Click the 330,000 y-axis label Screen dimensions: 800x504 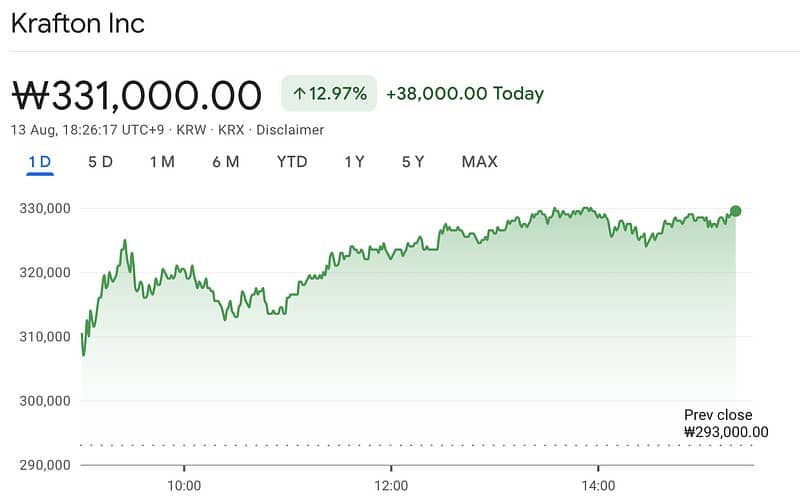coord(45,209)
